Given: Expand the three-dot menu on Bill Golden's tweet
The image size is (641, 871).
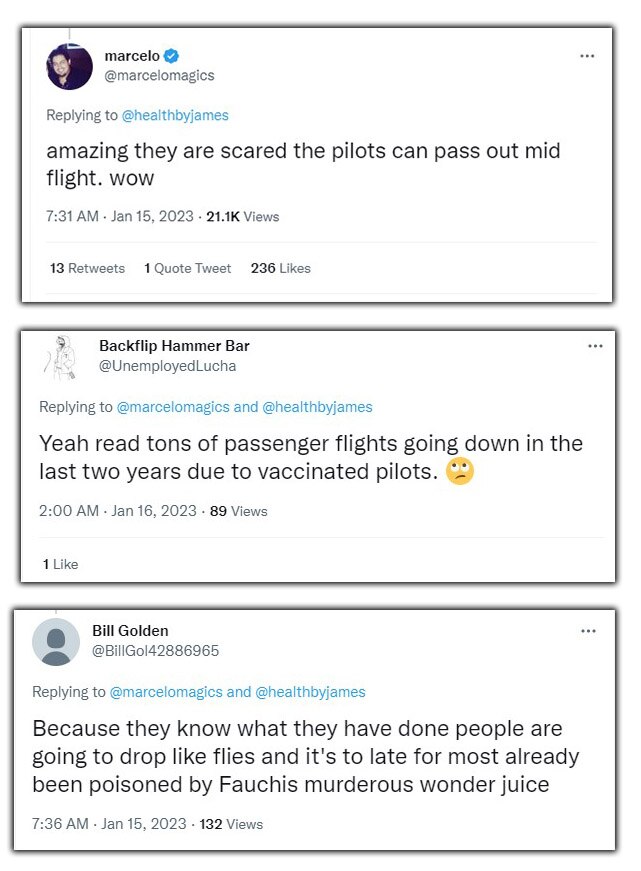Looking at the screenshot, I should [588, 631].
